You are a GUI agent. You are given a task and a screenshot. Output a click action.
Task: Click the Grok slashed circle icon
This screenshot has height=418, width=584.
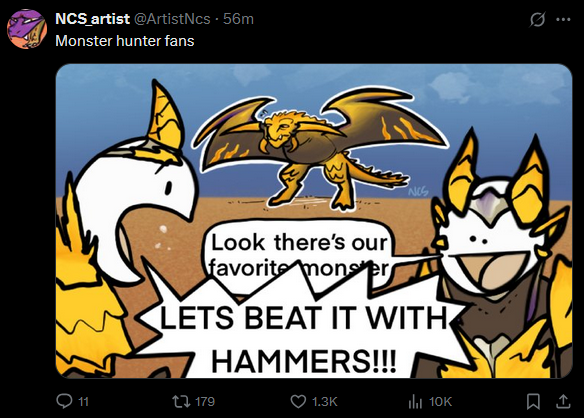537,19
